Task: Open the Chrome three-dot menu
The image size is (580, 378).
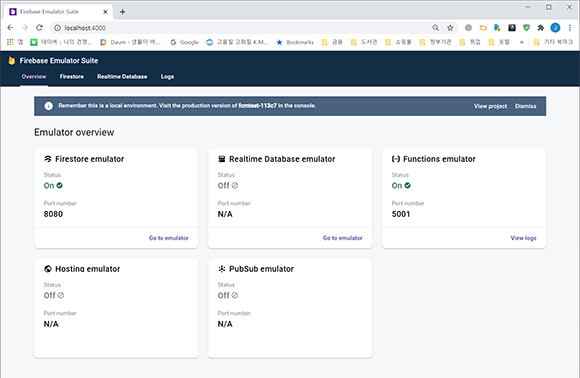Action: click(570, 28)
